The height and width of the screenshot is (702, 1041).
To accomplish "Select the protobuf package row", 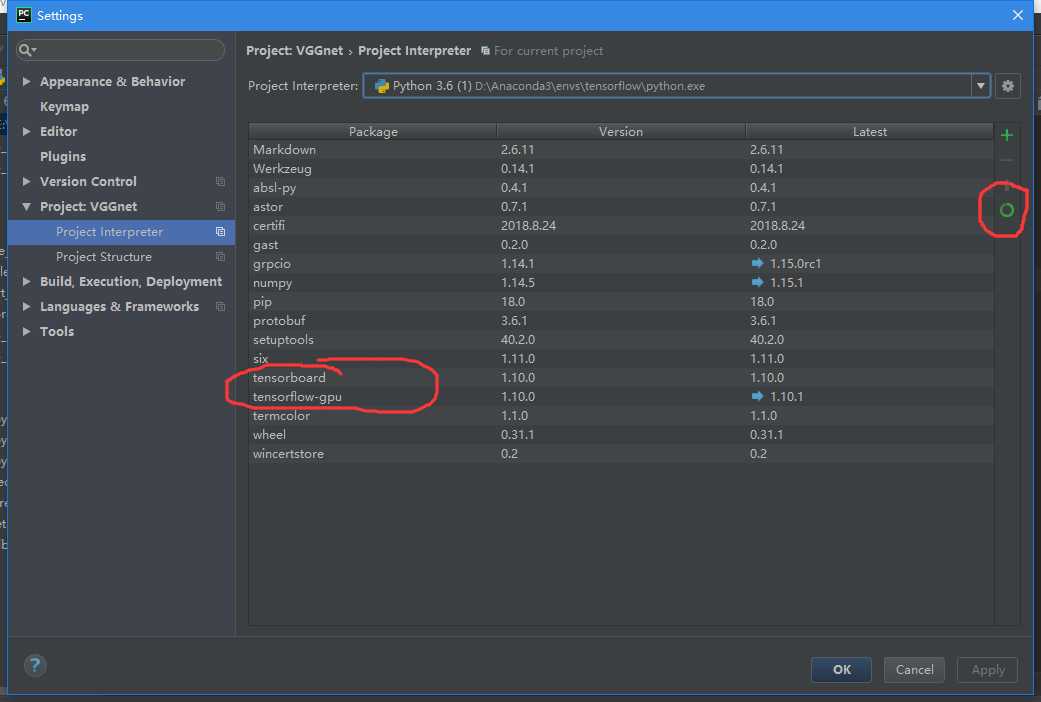I will point(621,320).
